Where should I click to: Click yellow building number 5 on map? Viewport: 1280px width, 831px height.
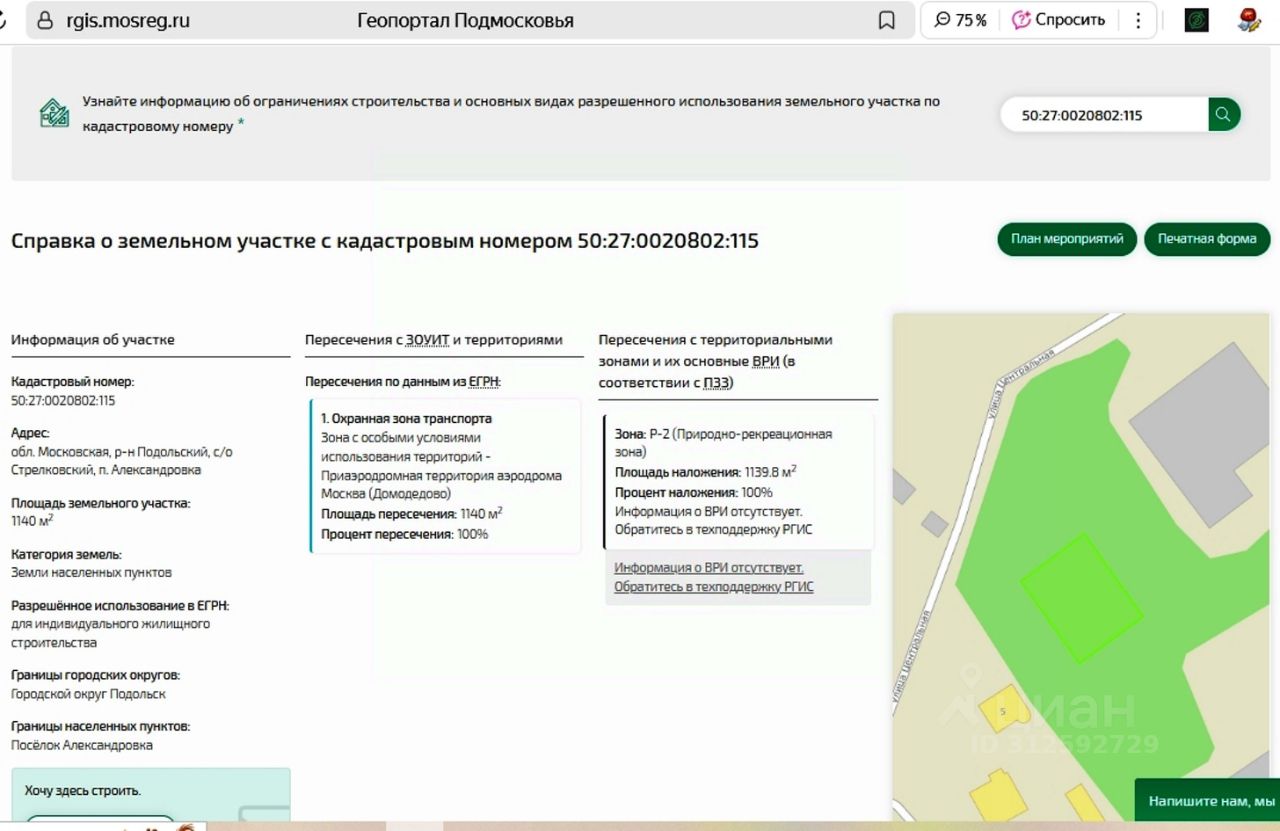click(x=1003, y=708)
